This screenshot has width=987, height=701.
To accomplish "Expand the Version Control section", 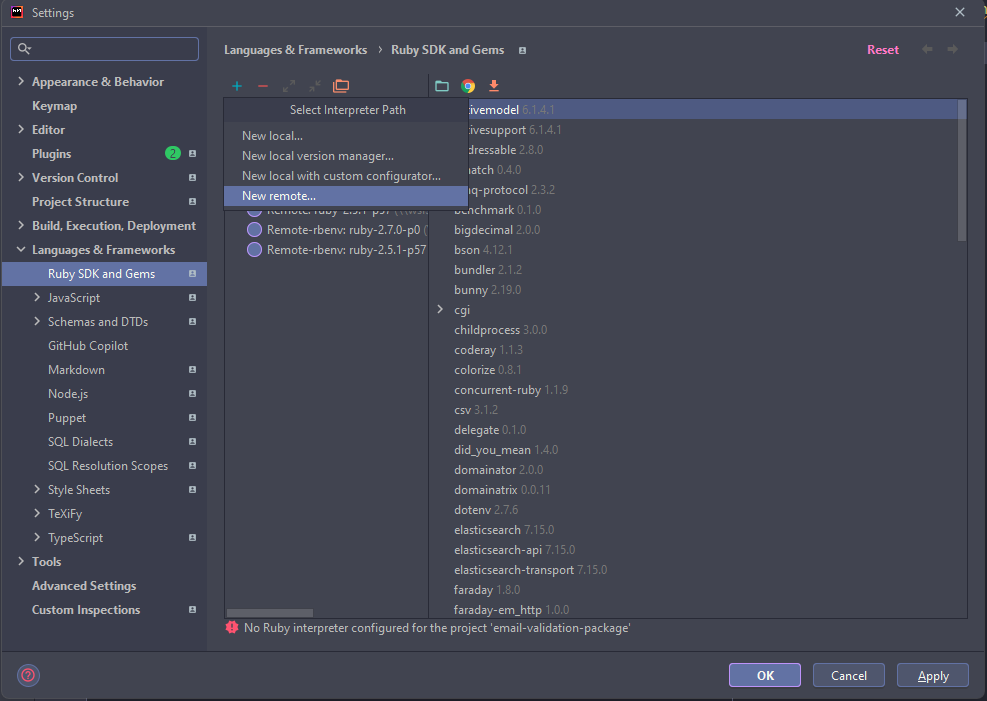I will [x=22, y=177].
